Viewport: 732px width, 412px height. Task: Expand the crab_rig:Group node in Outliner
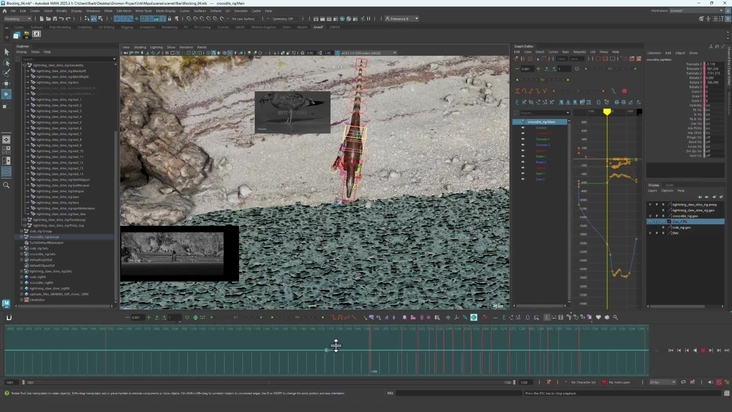pyautogui.click(x=21, y=231)
